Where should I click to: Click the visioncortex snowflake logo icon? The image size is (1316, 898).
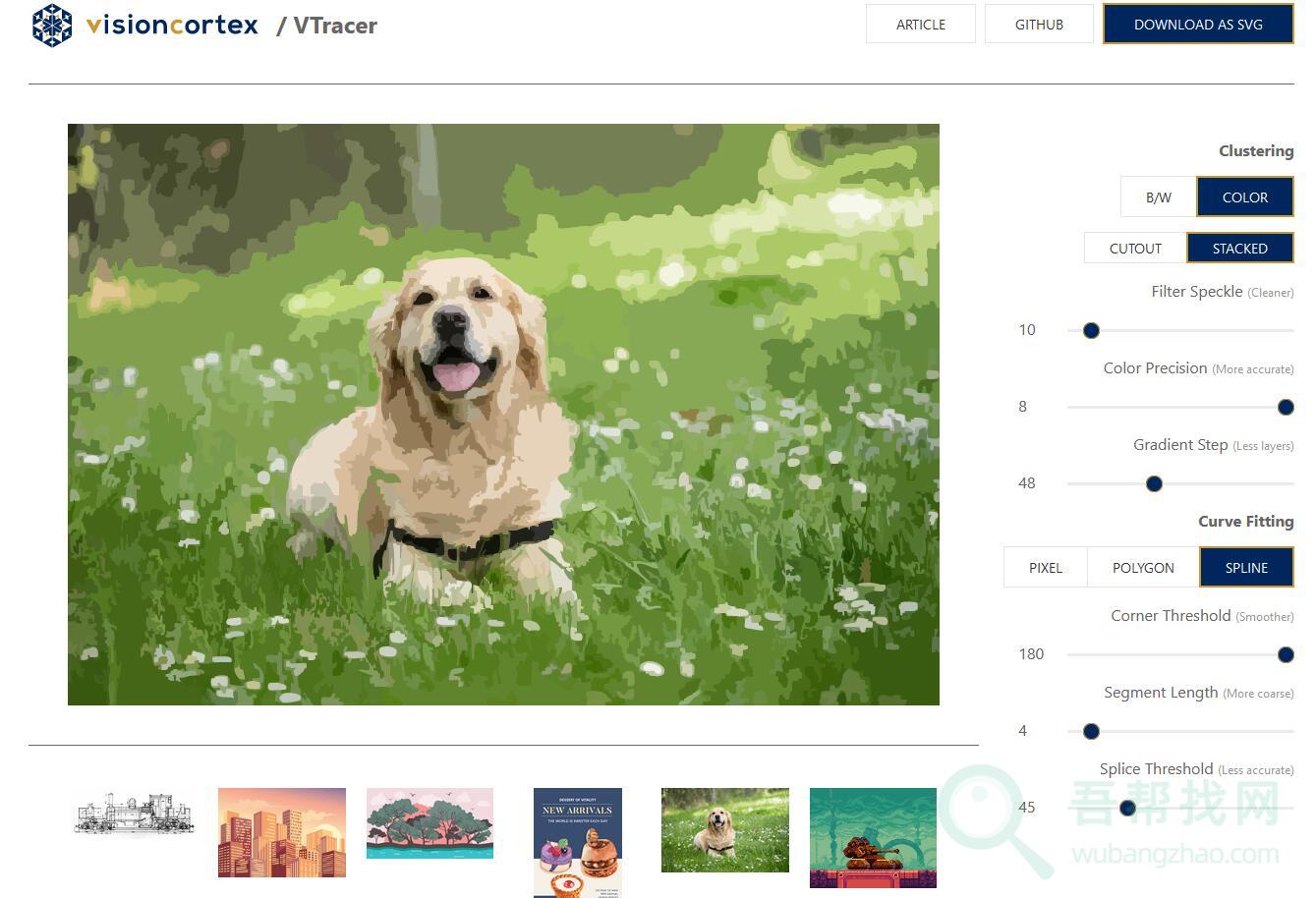[52, 25]
